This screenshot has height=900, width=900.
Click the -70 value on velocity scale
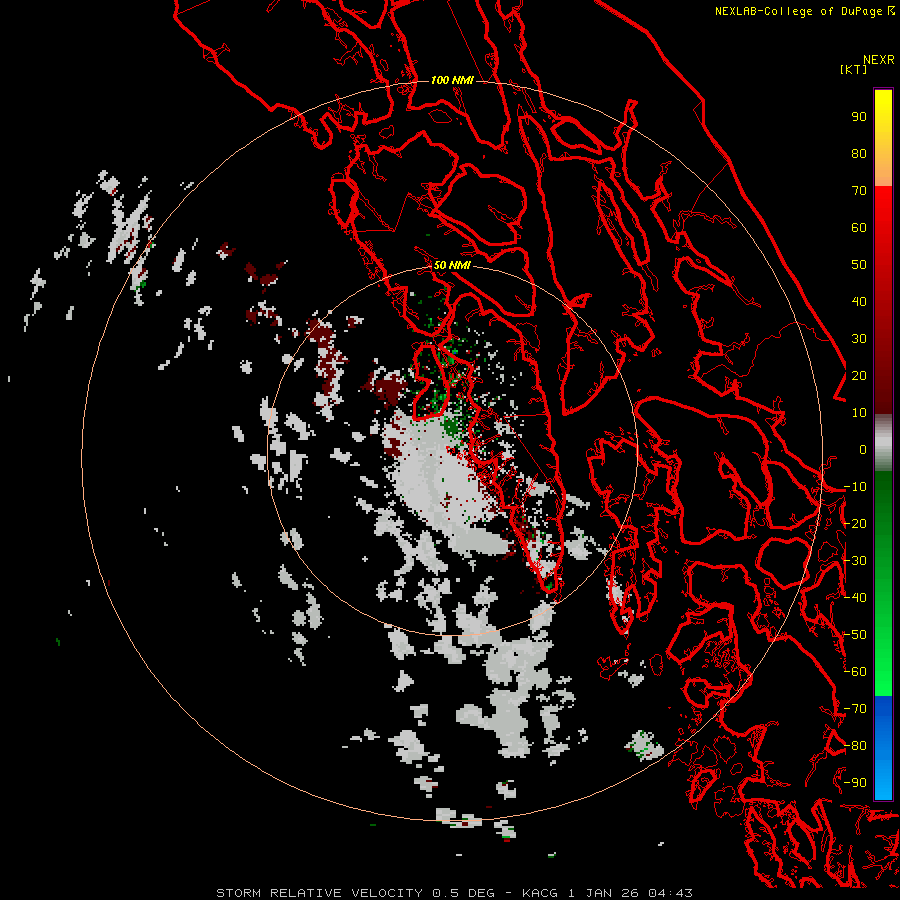(855, 709)
